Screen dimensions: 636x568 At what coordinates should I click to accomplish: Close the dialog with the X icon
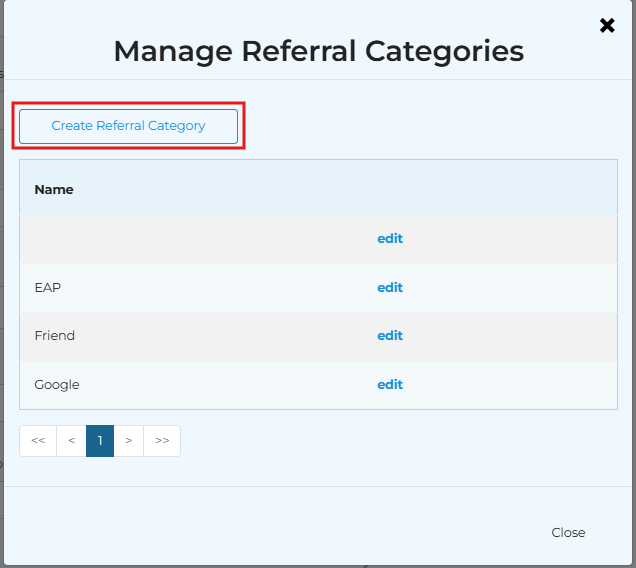pyautogui.click(x=607, y=26)
